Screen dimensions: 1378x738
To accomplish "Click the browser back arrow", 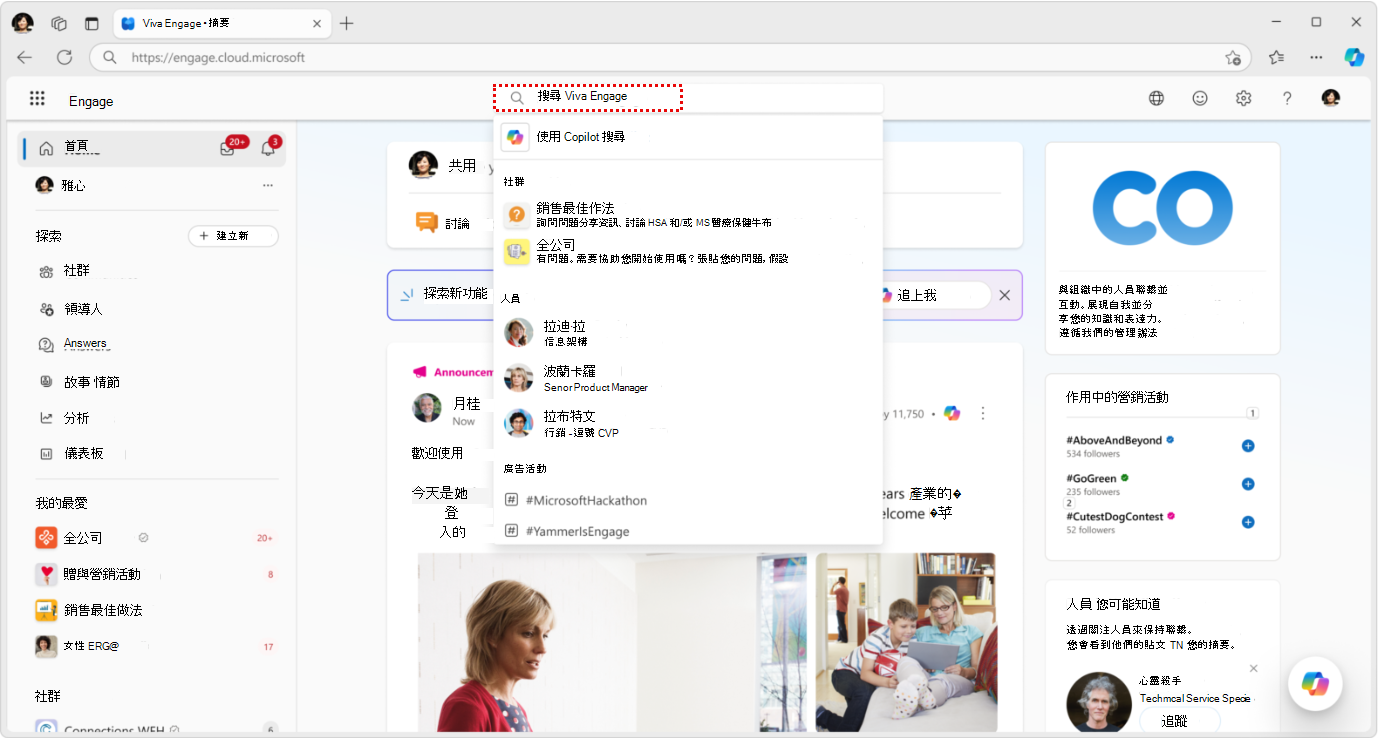I will coord(24,57).
